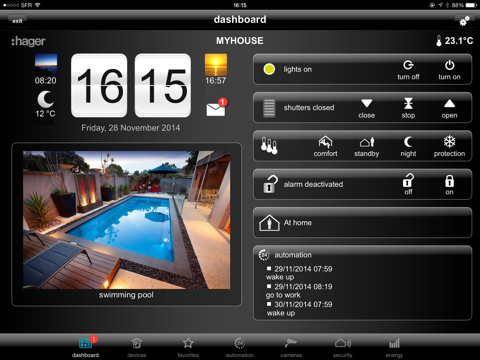Click the lights on status label

click(298, 69)
